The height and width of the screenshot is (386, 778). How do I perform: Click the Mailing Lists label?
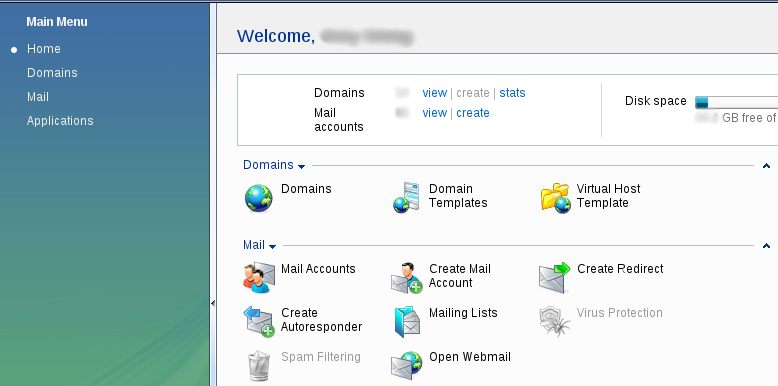(x=463, y=313)
